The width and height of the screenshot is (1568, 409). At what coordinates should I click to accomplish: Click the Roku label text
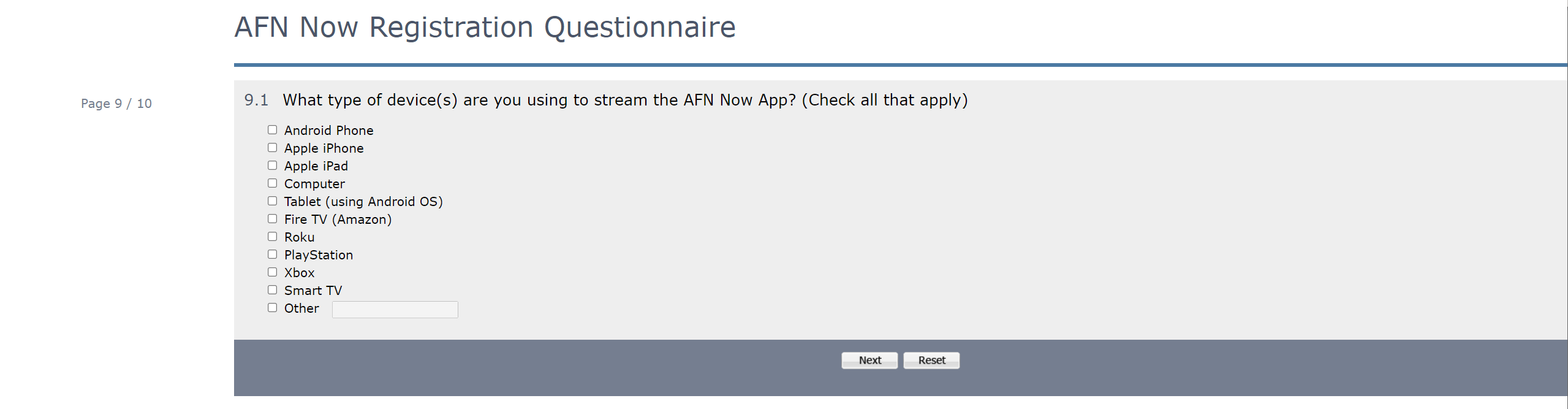click(299, 237)
